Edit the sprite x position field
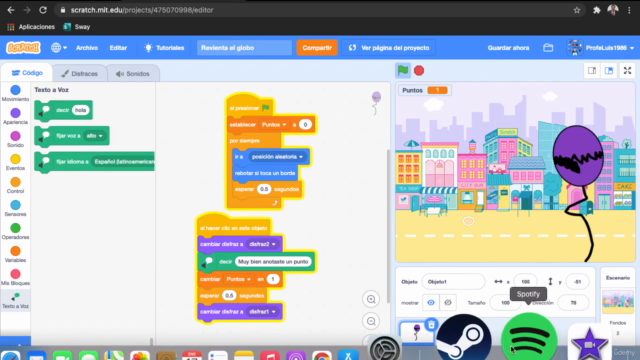Viewport: 640px width, 360px height. click(x=525, y=282)
